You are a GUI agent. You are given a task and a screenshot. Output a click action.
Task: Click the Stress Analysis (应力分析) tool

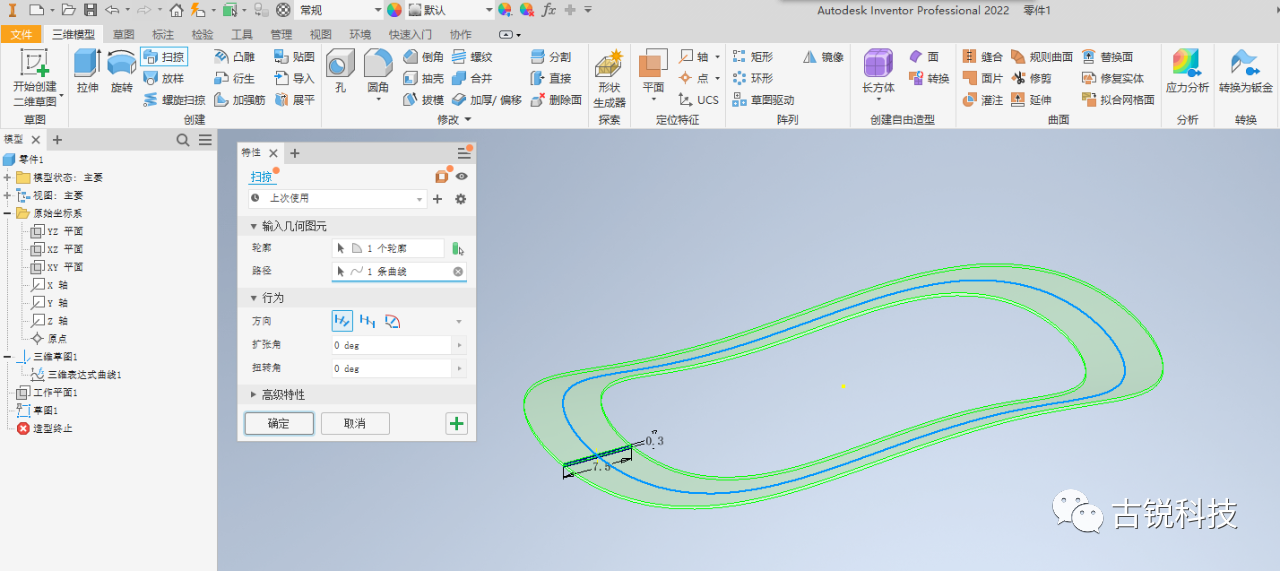pos(1187,72)
